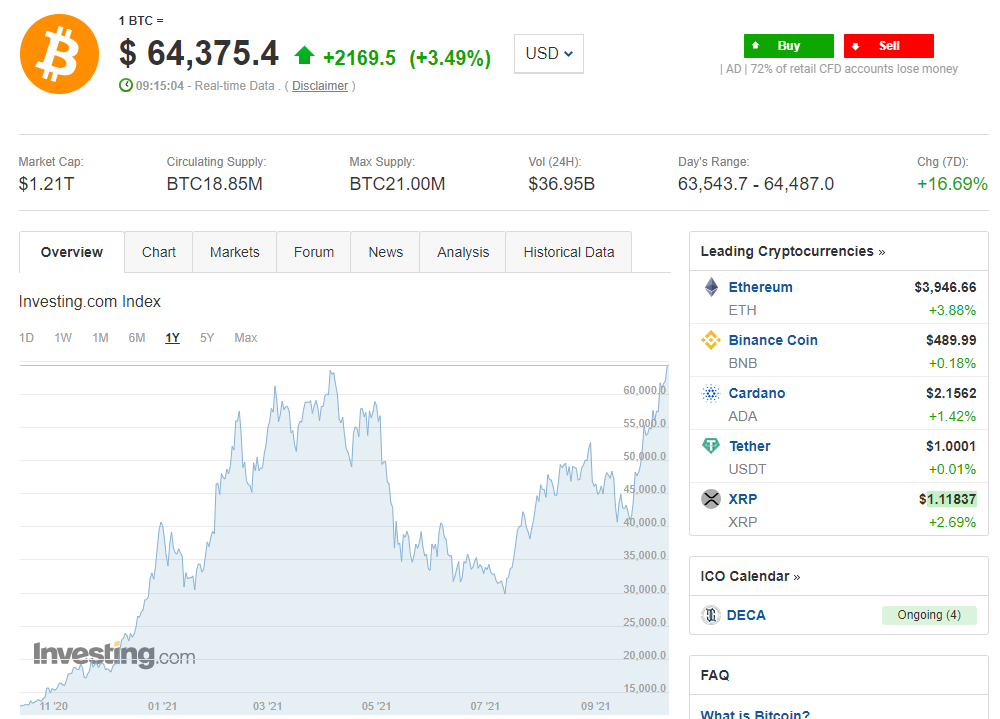Viewport: 1000px width, 719px height.
Task: Open the ICO Calendar link
Action: 750,576
